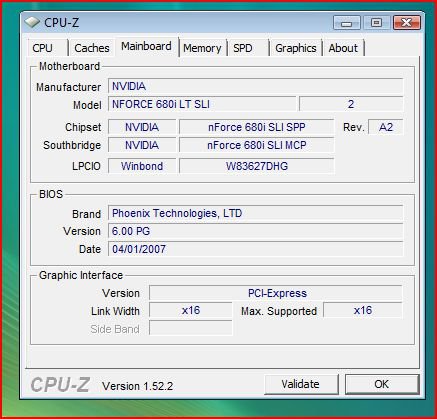Click the Chipset vendor NVIDIA field
437x419 pixels.
[x=142, y=127]
